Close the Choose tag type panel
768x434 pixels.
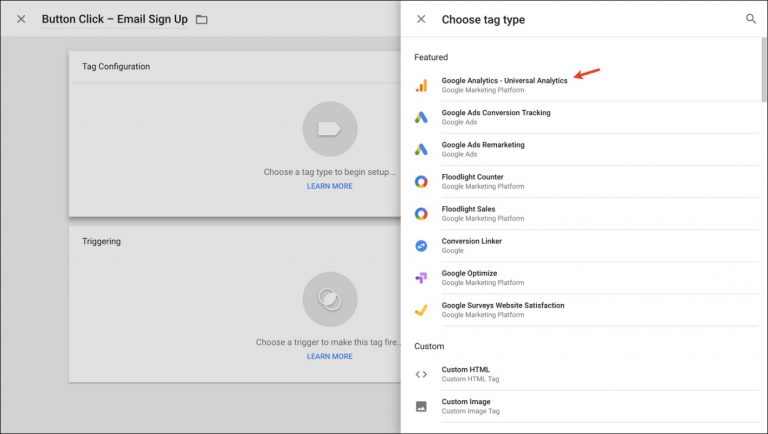tap(421, 19)
